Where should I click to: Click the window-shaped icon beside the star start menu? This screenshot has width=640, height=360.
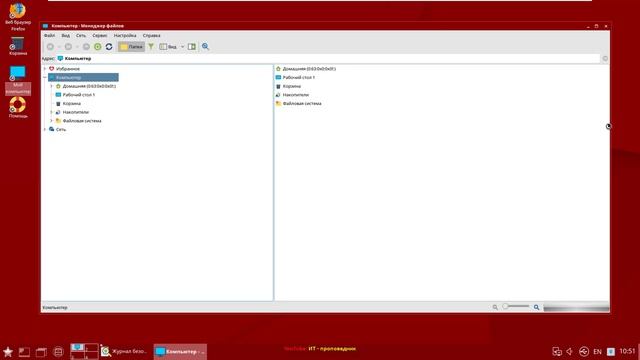pos(24,352)
